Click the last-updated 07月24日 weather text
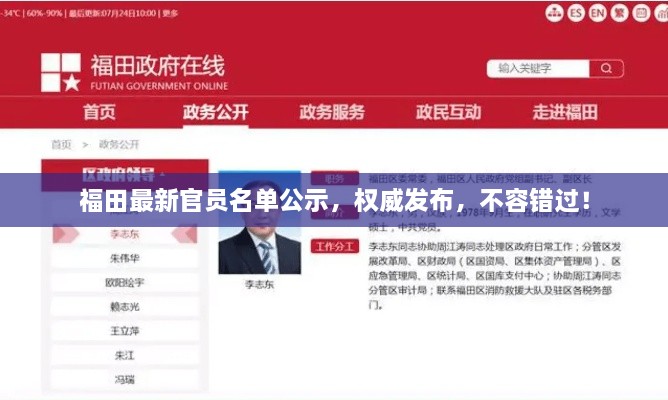The height and width of the screenshot is (400, 668). click(112, 13)
